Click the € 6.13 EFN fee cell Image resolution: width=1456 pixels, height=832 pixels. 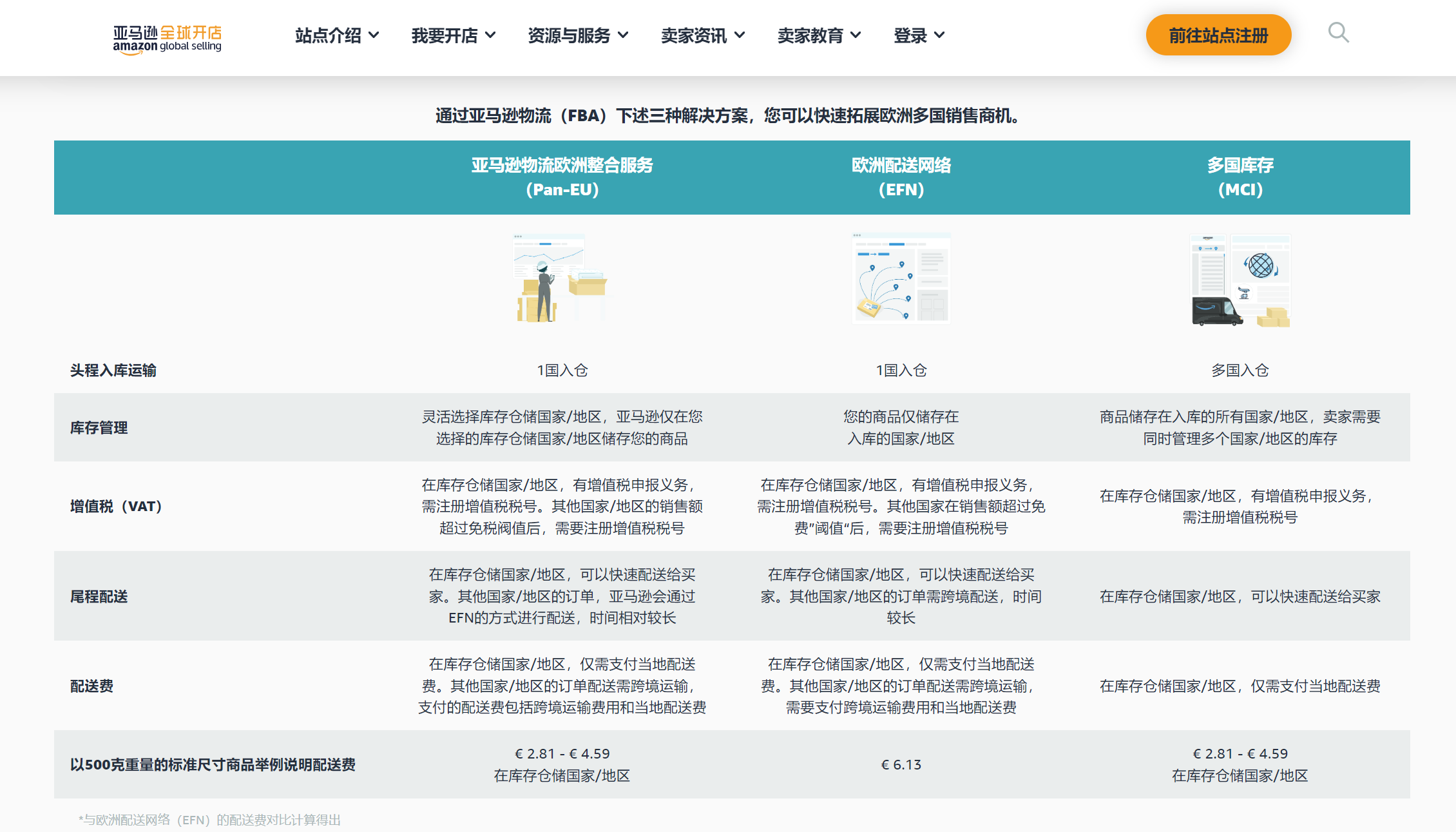[x=901, y=765]
